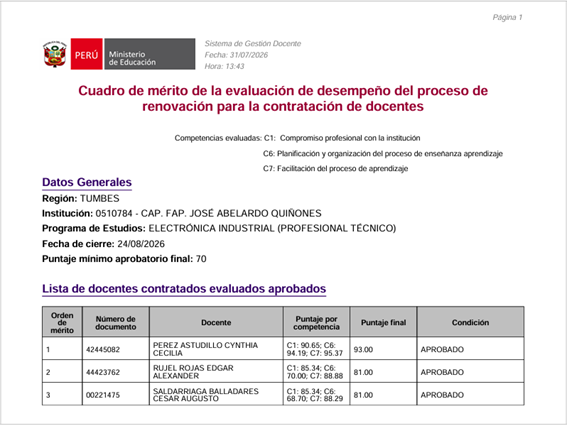This screenshot has width=567, height=426.
Task: Click the Peru coat of arms emblem
Action: coord(55,54)
